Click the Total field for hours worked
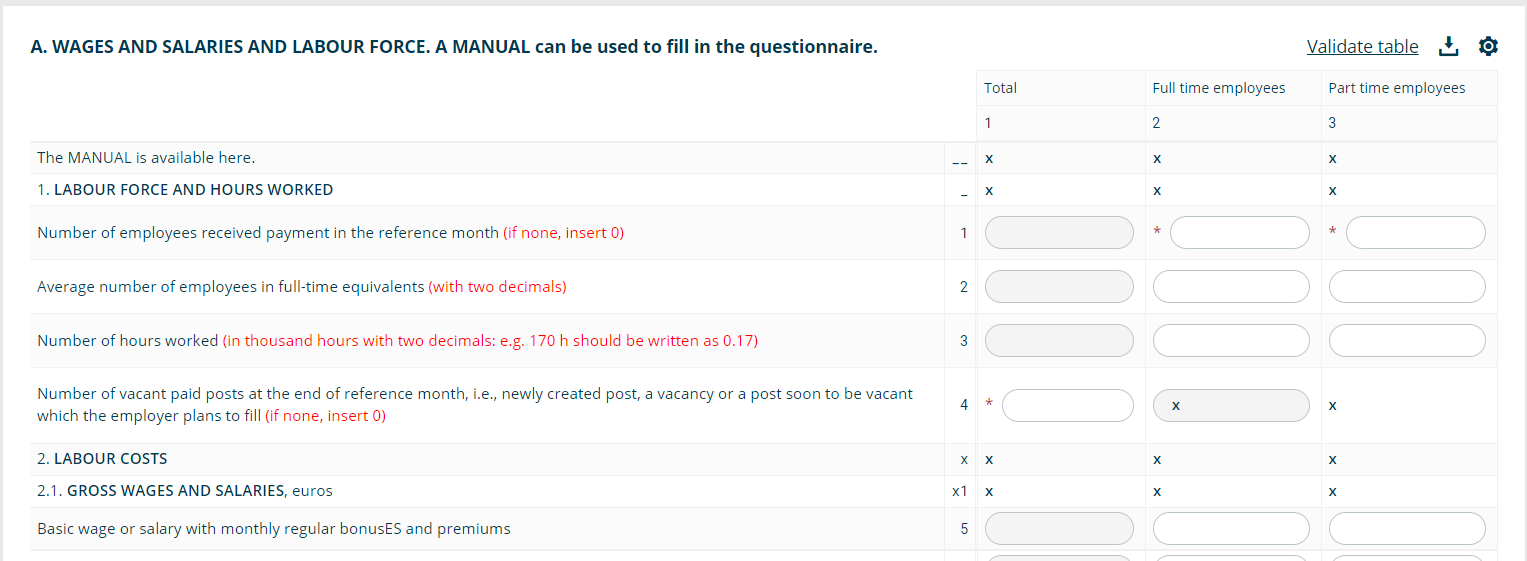The image size is (1527, 561). 1060,341
